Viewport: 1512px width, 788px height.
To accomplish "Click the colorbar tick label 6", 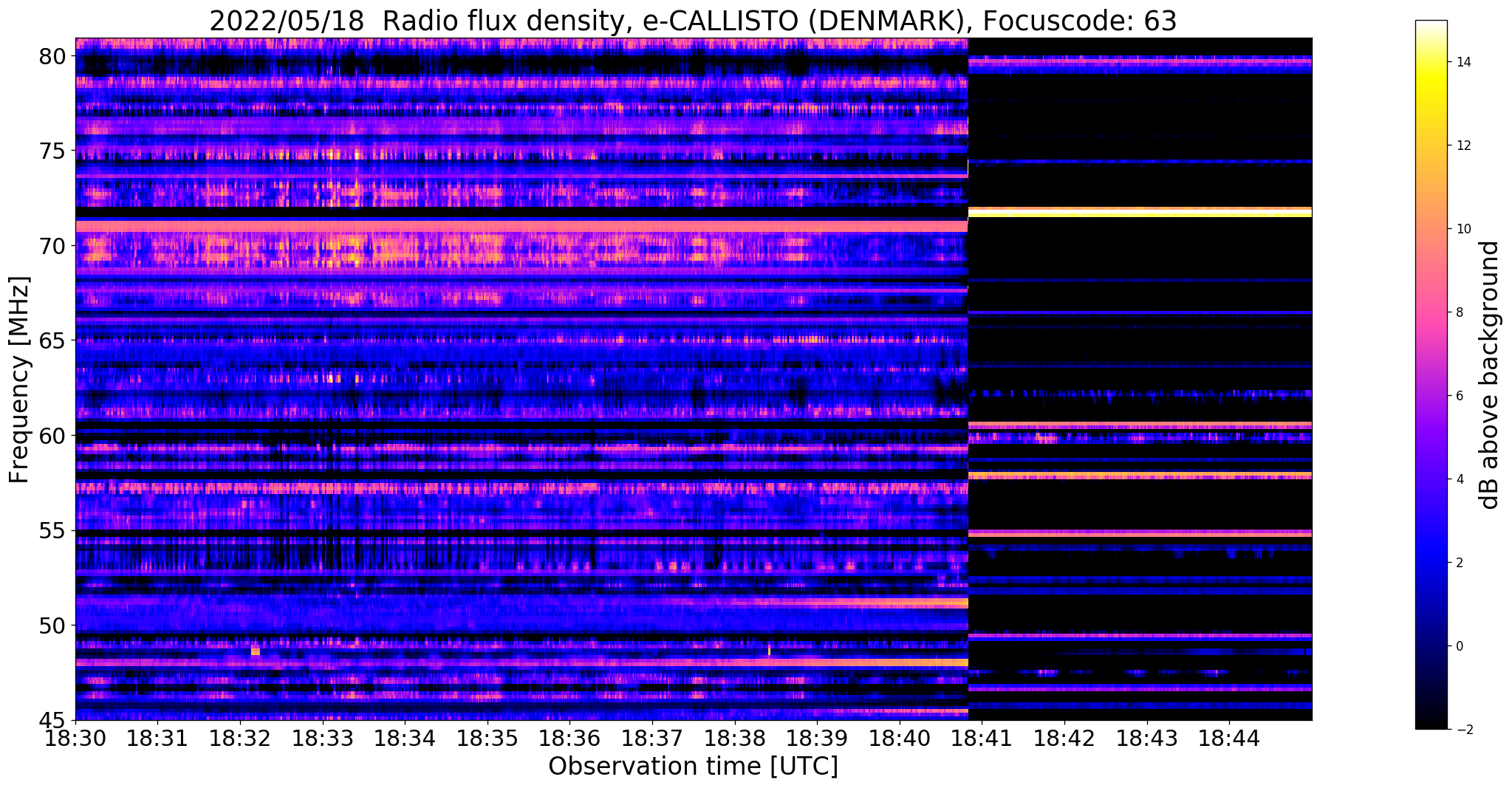I will (x=1458, y=396).
